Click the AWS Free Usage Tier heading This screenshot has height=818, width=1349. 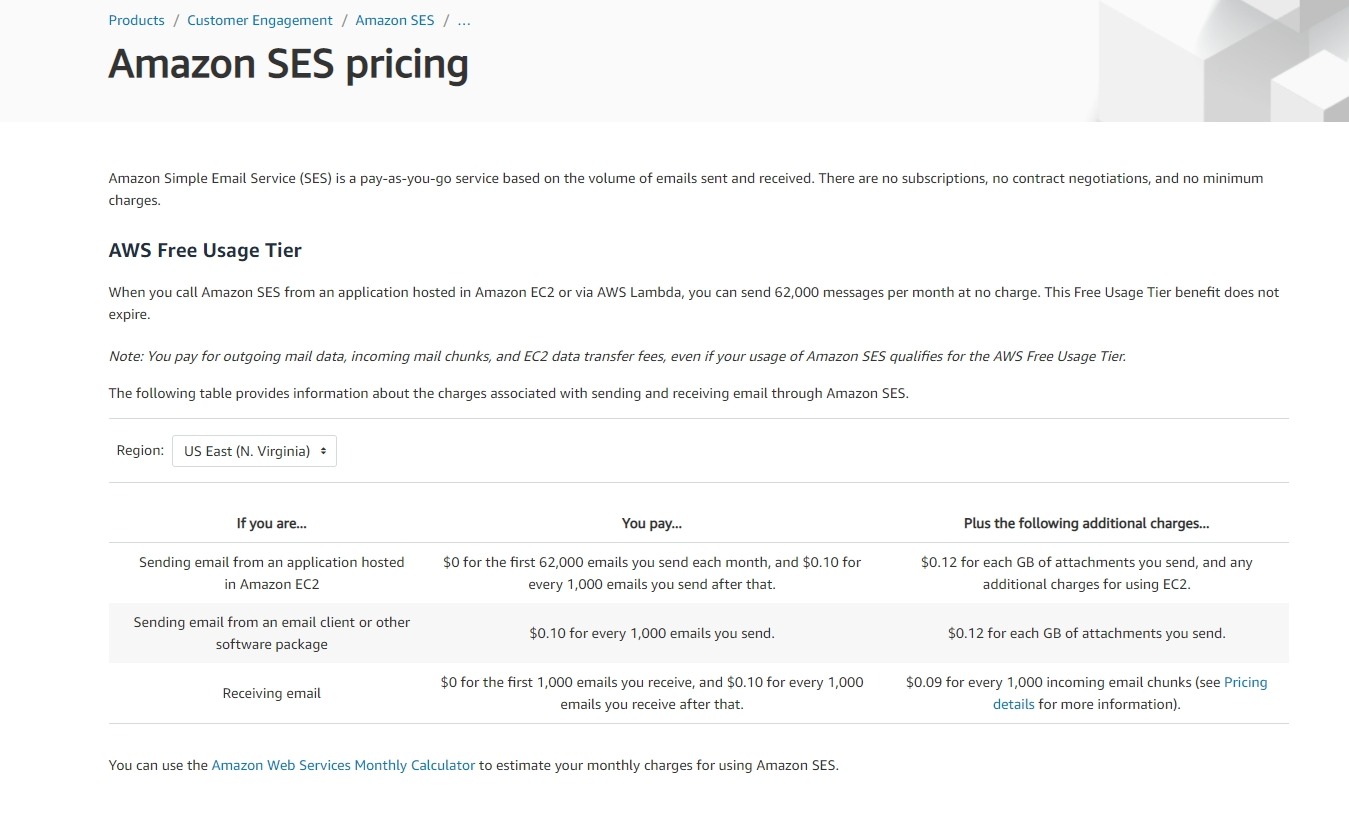click(x=205, y=250)
